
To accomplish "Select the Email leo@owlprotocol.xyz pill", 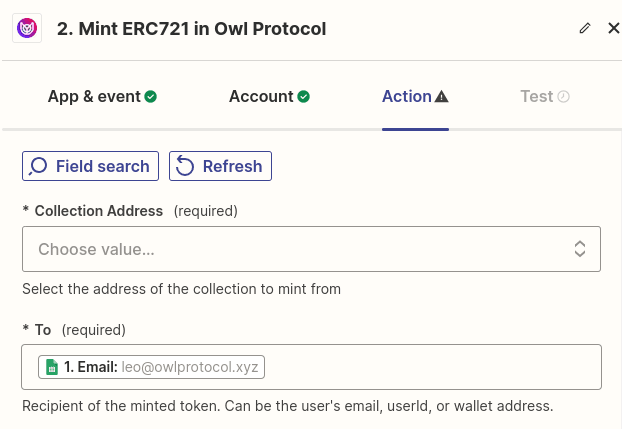I will (151, 367).
